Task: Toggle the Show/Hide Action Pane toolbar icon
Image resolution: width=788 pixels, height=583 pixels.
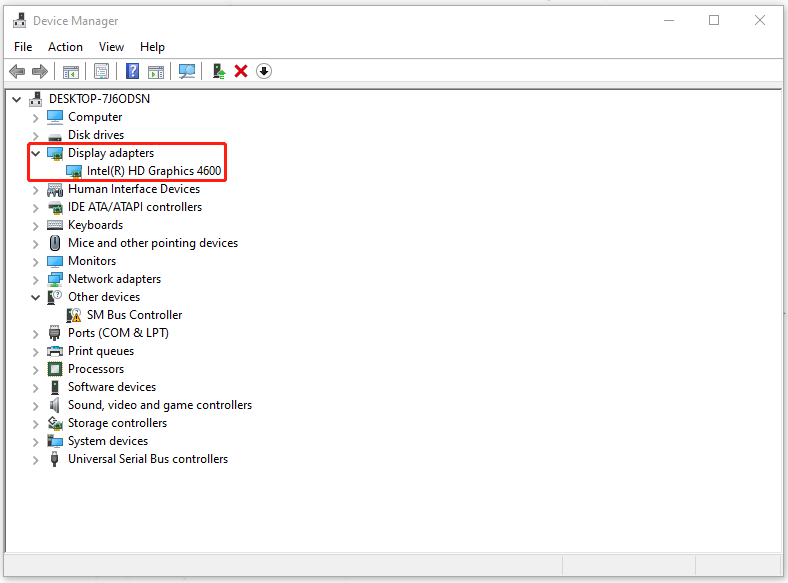Action: coord(156,72)
